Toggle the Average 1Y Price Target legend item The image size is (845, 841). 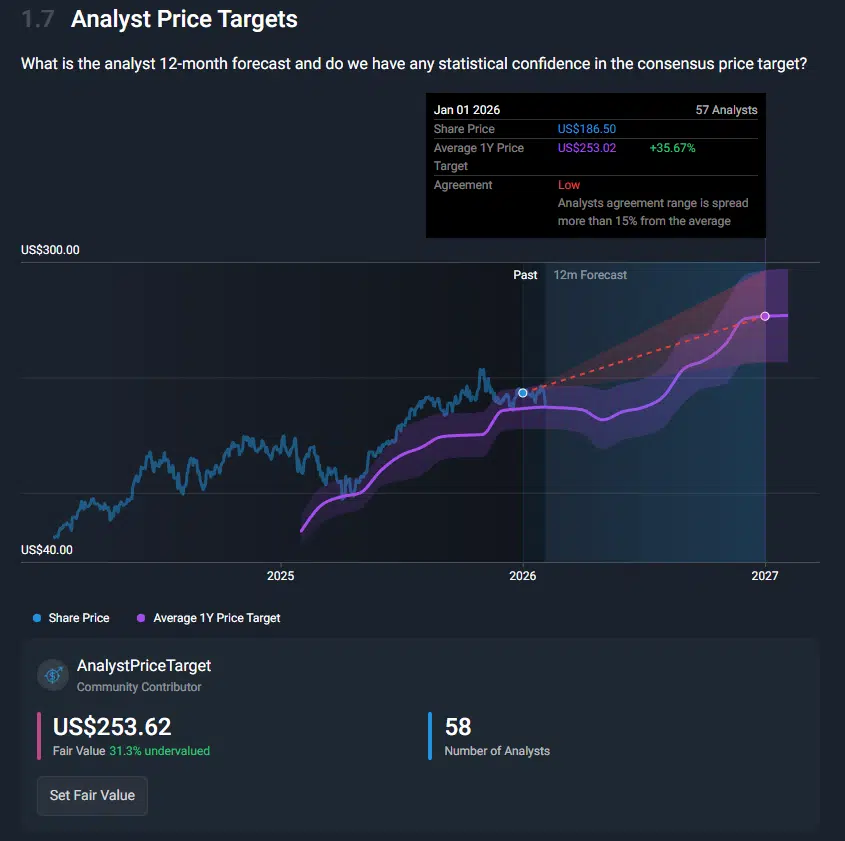(209, 618)
